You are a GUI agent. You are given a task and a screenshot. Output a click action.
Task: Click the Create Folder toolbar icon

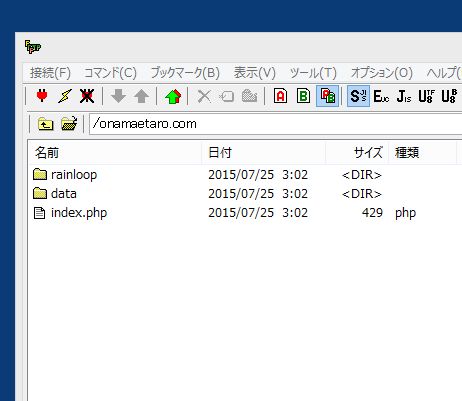pos(249,96)
